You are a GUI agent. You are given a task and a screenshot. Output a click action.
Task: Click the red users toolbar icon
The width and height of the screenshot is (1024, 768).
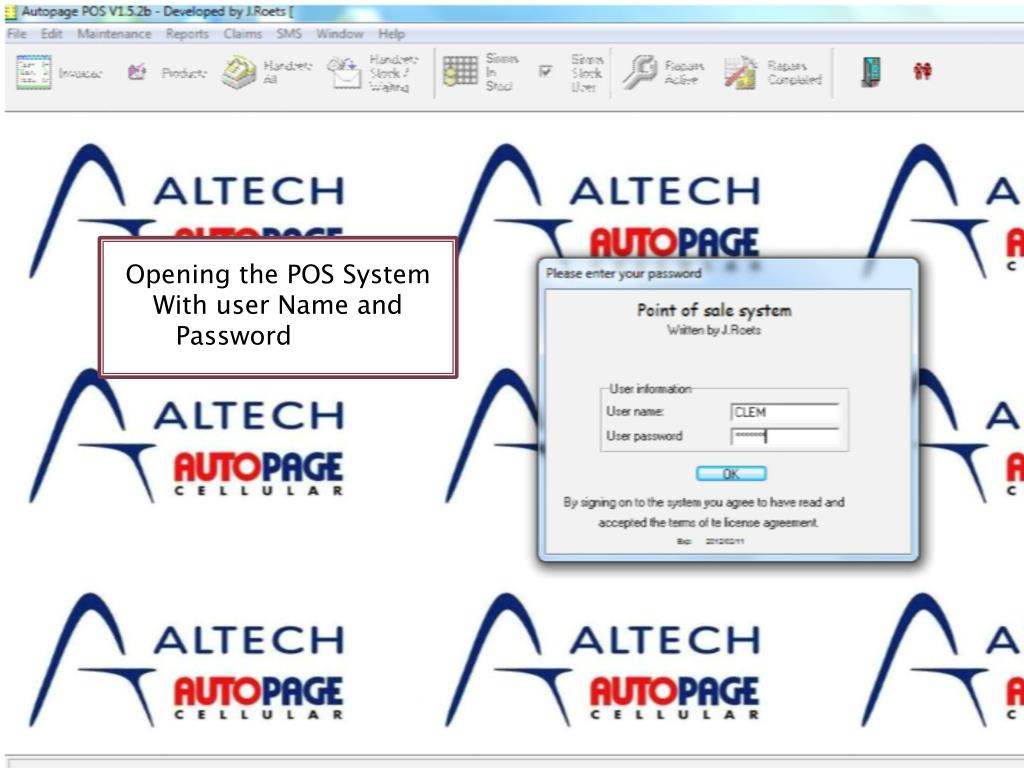tap(922, 71)
